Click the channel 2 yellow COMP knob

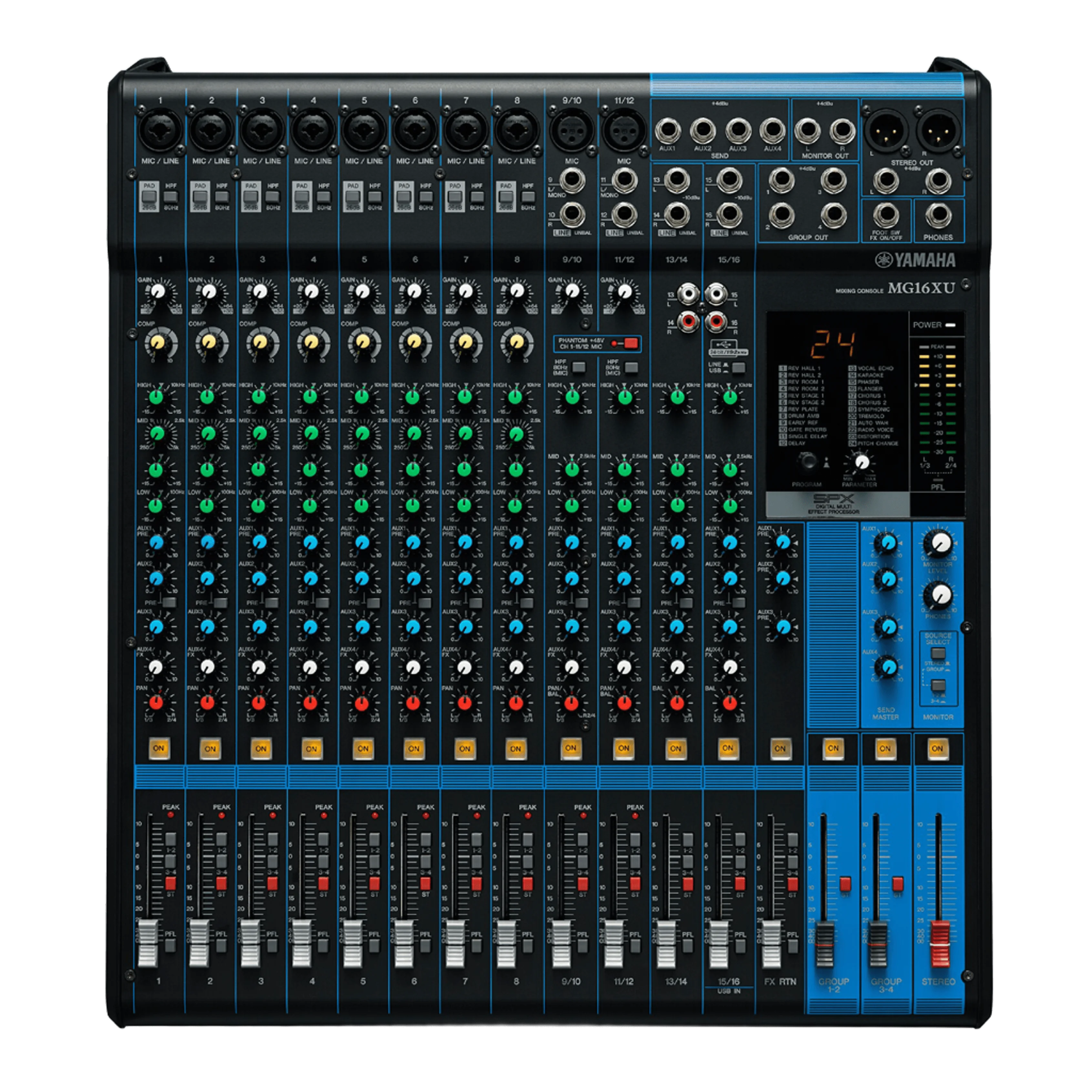pos(208,341)
